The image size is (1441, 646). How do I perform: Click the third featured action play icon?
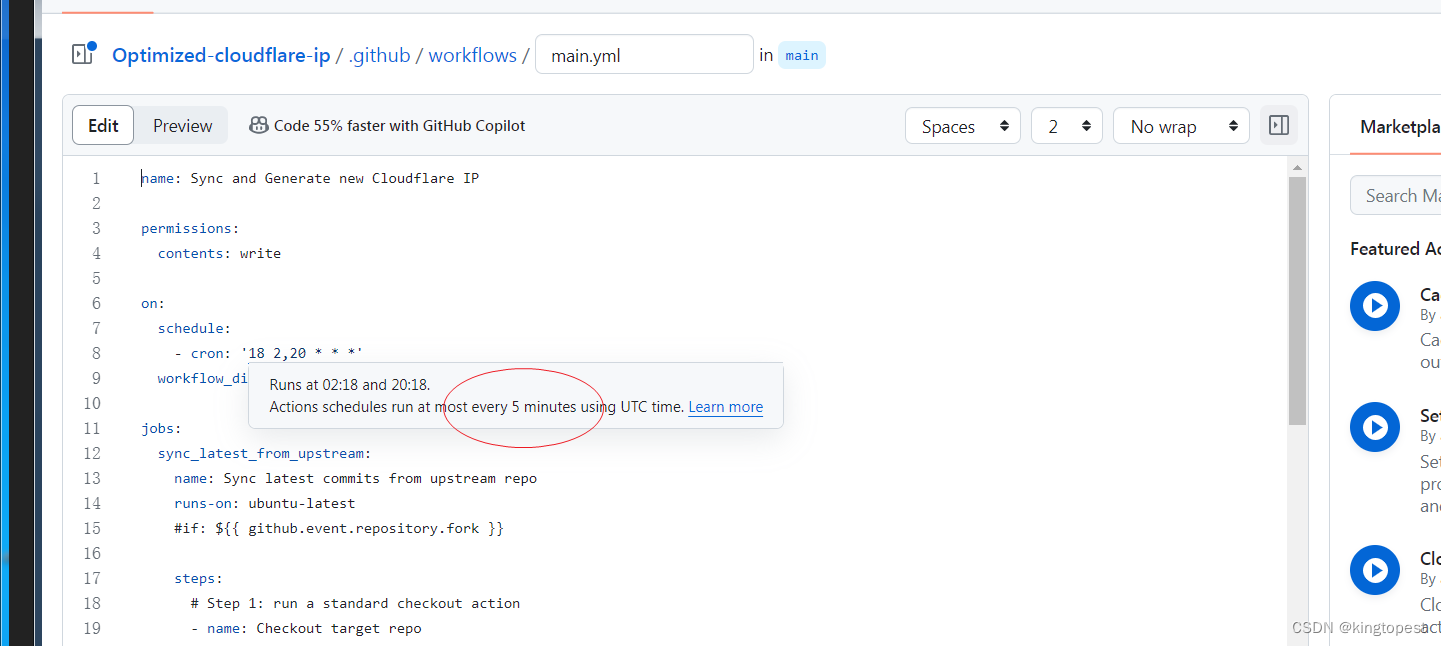1375,570
